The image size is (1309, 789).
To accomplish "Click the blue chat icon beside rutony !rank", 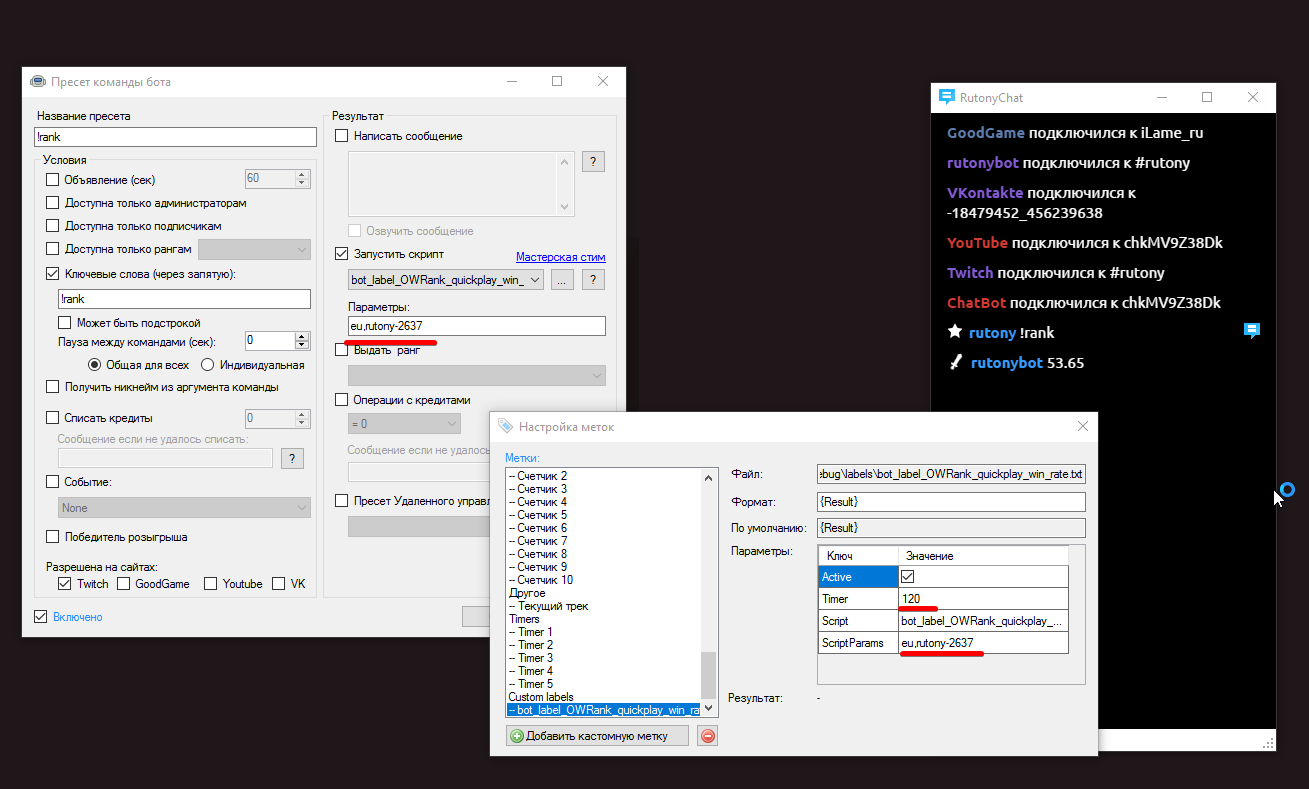I will (1250, 331).
